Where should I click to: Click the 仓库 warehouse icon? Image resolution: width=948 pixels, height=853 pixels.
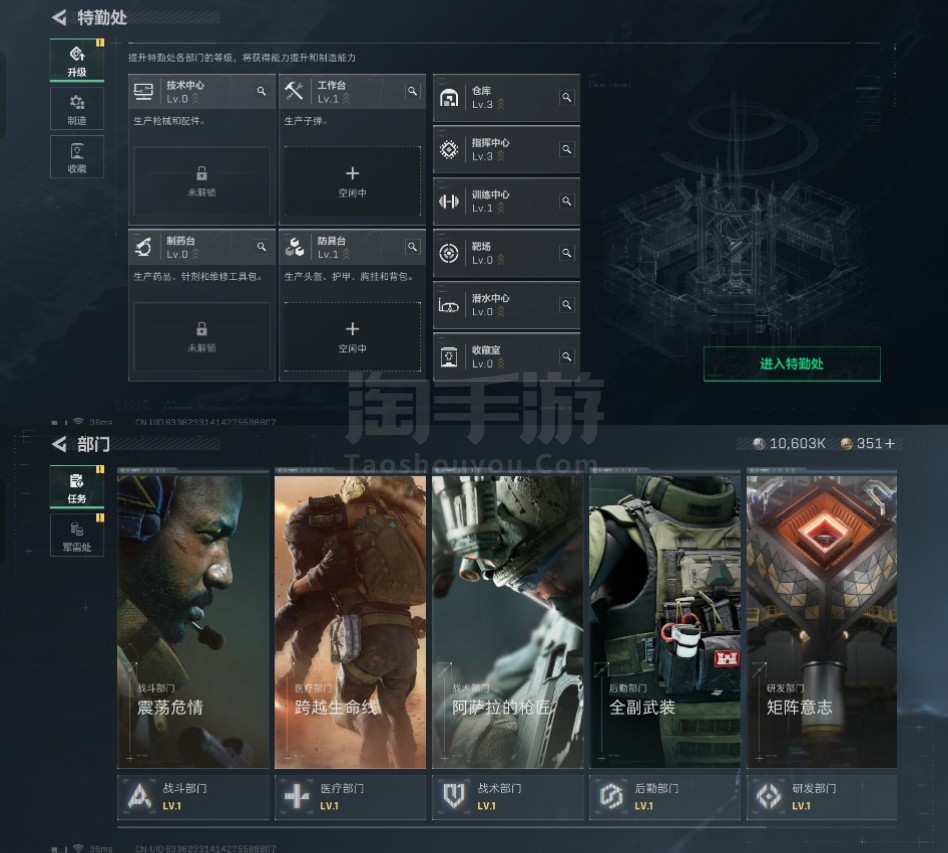(x=449, y=97)
